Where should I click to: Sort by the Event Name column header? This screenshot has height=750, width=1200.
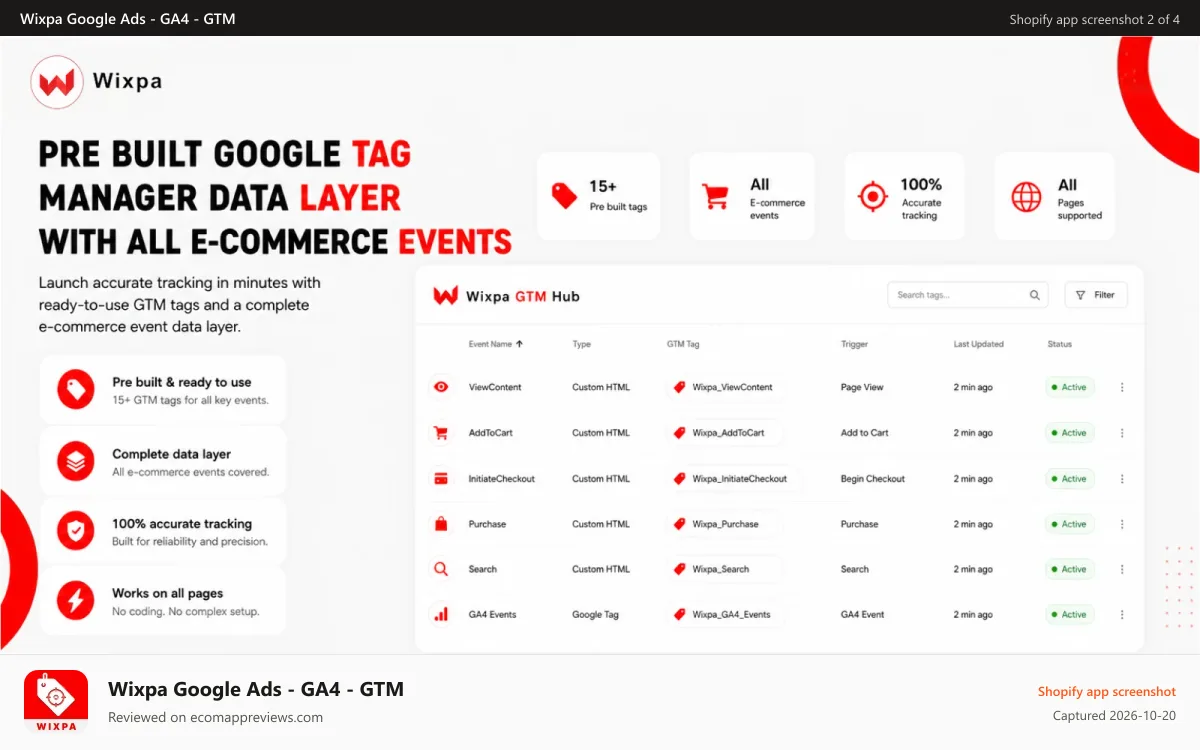click(x=496, y=344)
